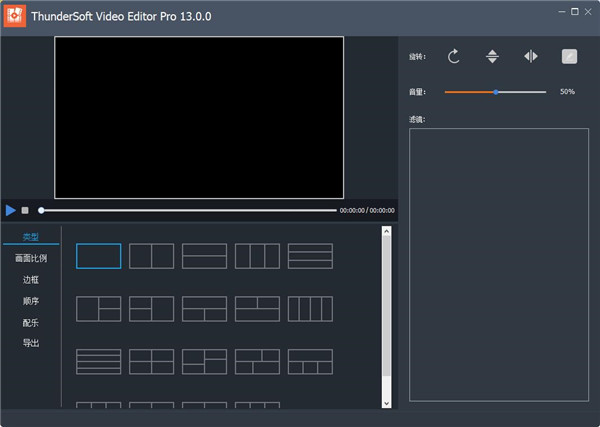Click the flip vertical icon

click(x=492, y=57)
